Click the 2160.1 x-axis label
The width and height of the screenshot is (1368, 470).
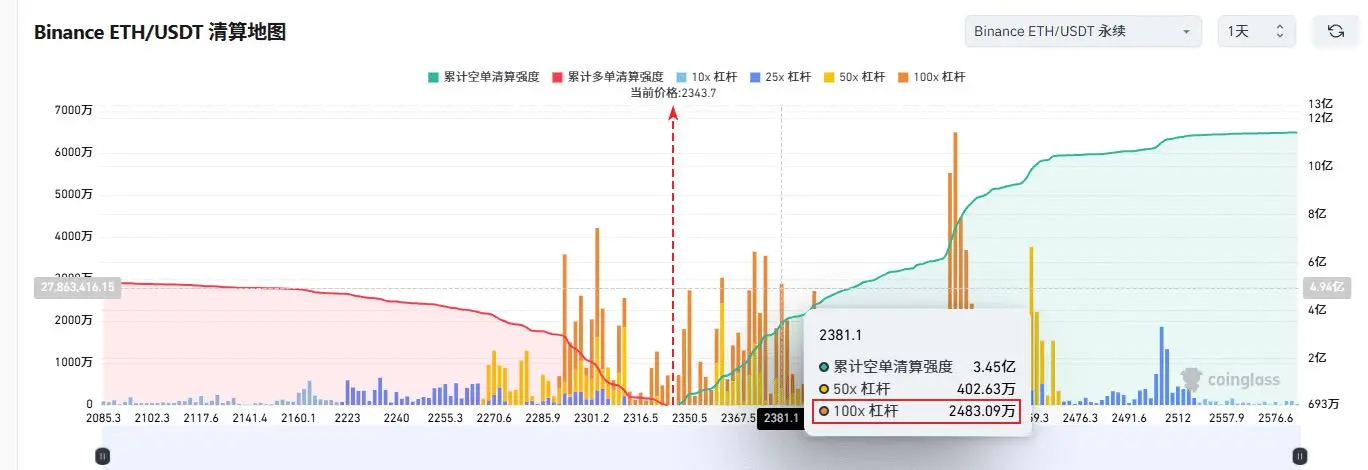[299, 419]
